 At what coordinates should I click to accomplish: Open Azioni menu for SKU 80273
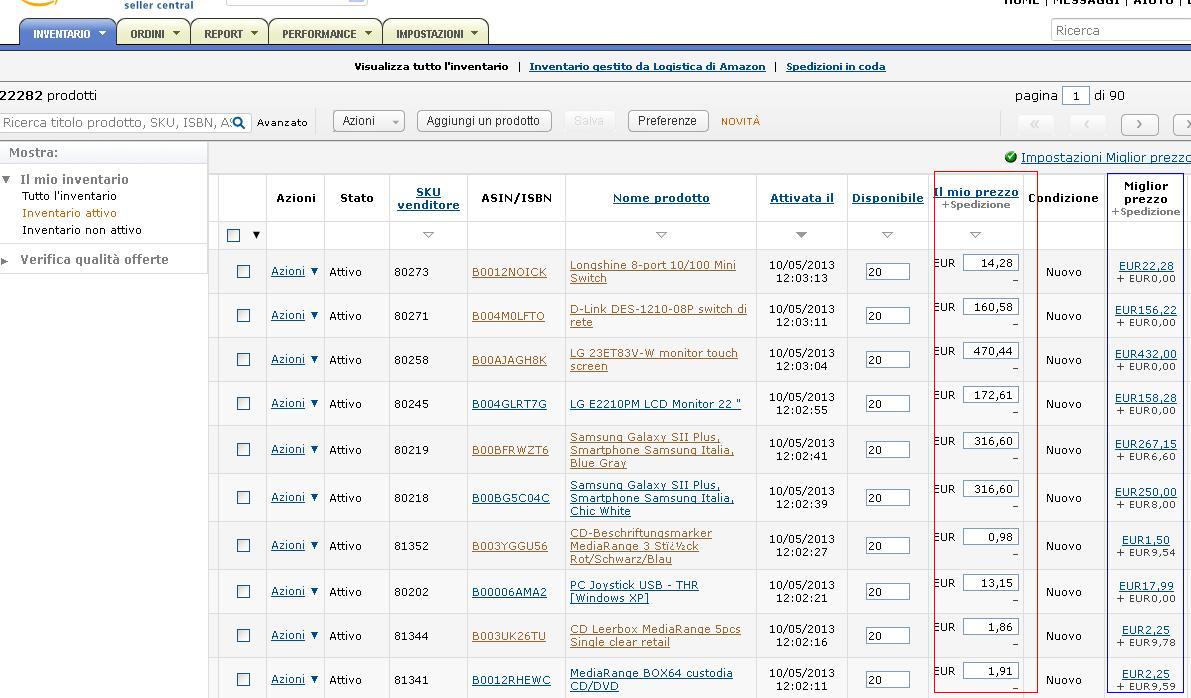tap(295, 271)
